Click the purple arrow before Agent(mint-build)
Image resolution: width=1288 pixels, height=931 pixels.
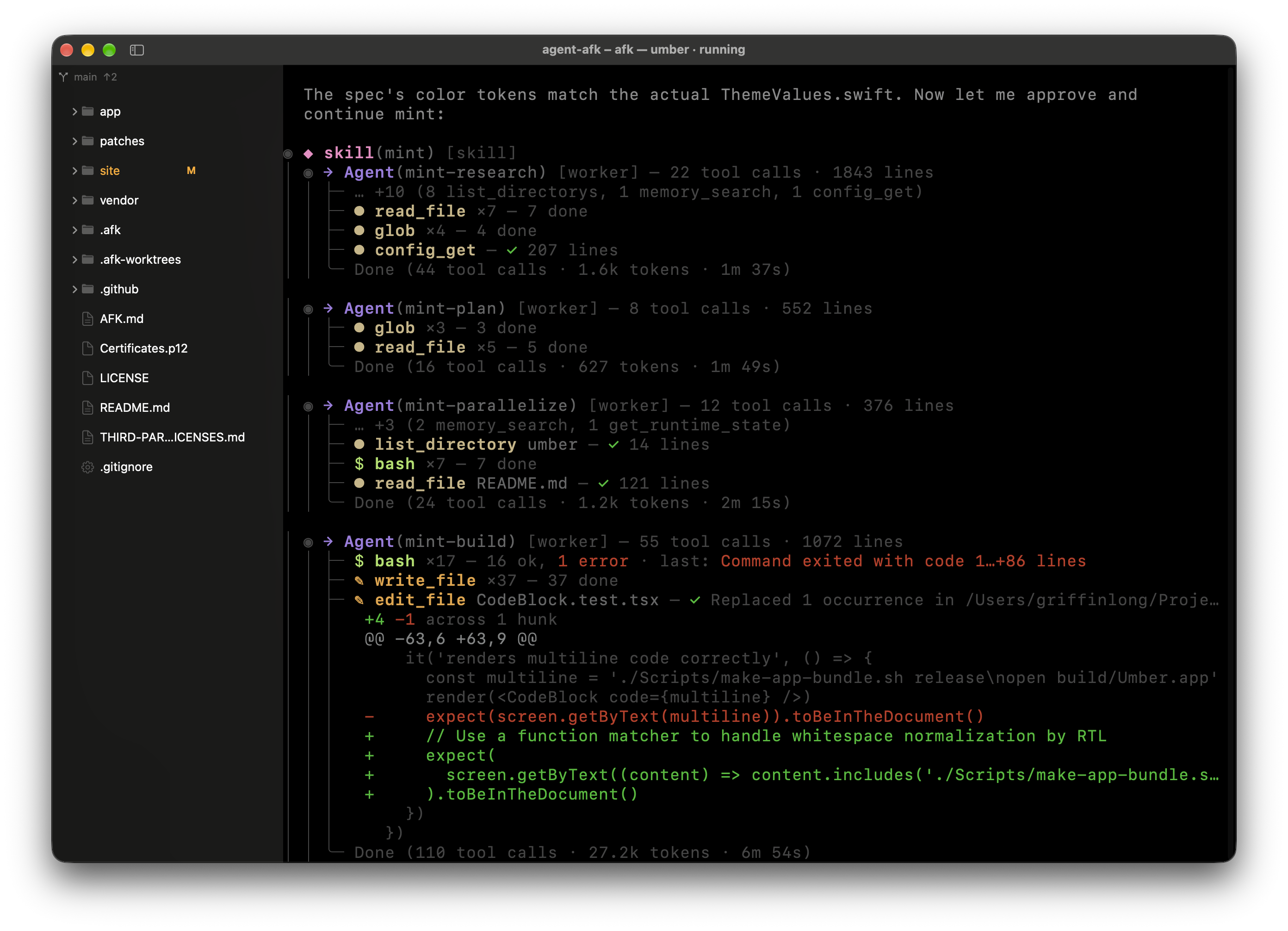click(328, 541)
